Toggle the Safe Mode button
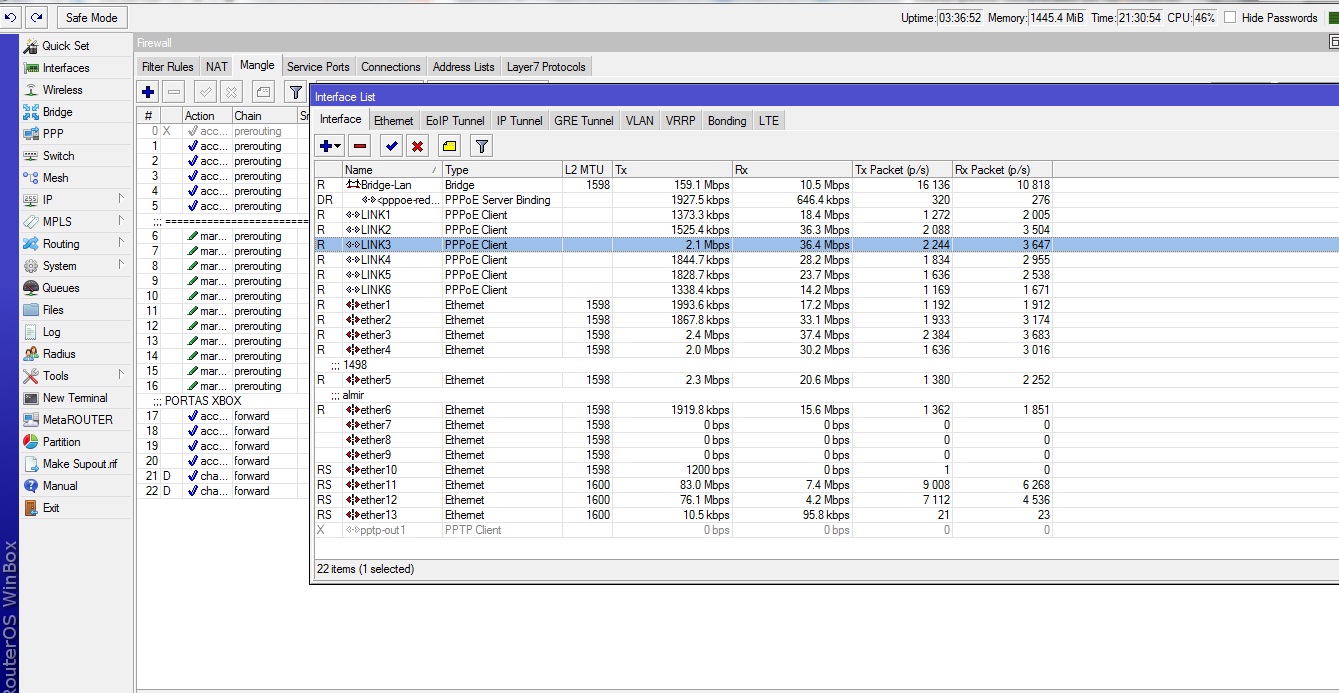 (92, 17)
